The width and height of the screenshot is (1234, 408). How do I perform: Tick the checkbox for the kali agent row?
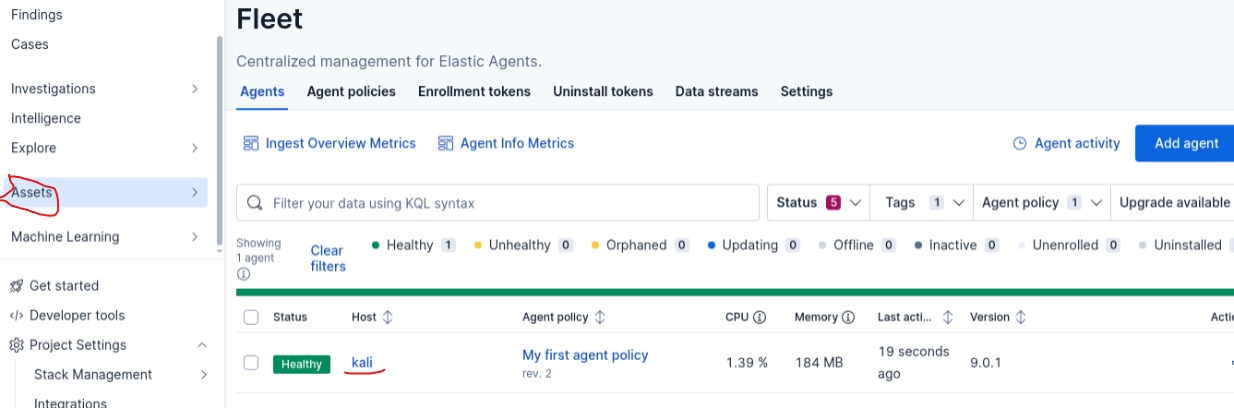coord(251,362)
